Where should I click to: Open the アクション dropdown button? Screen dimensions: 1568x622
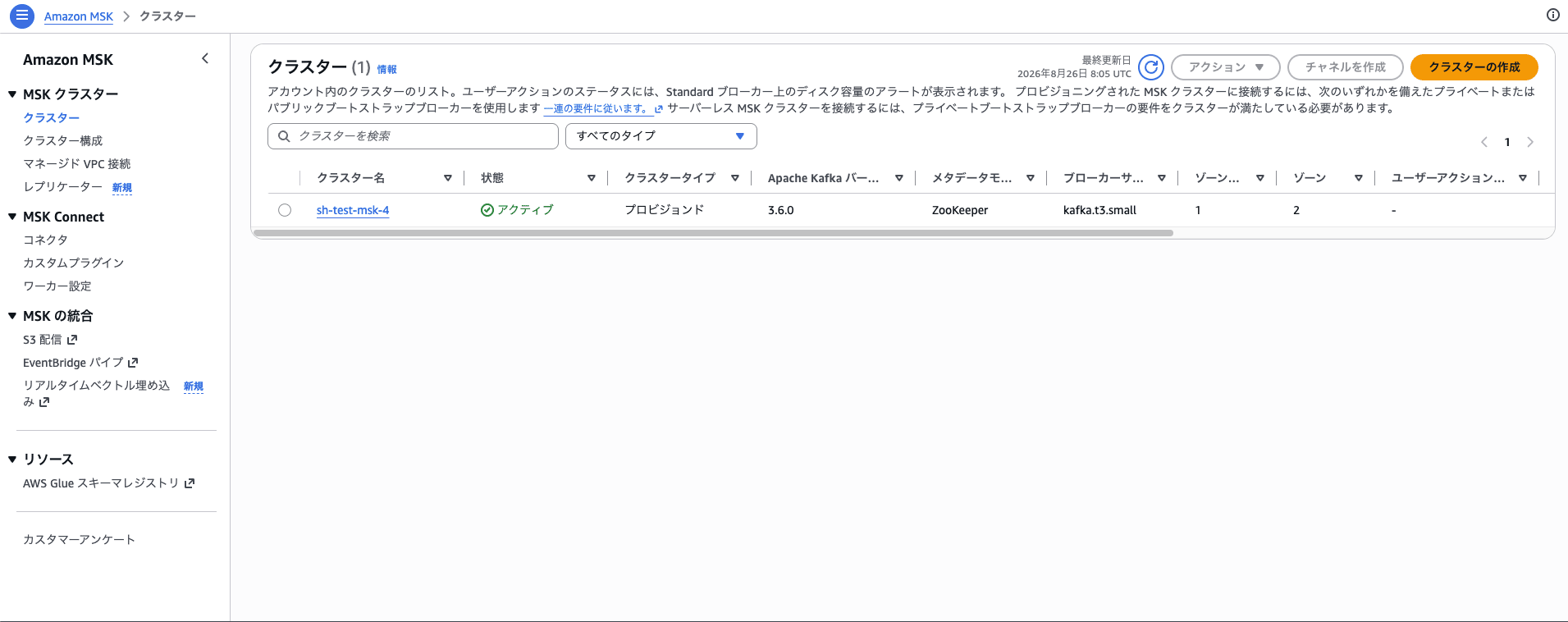[1226, 67]
